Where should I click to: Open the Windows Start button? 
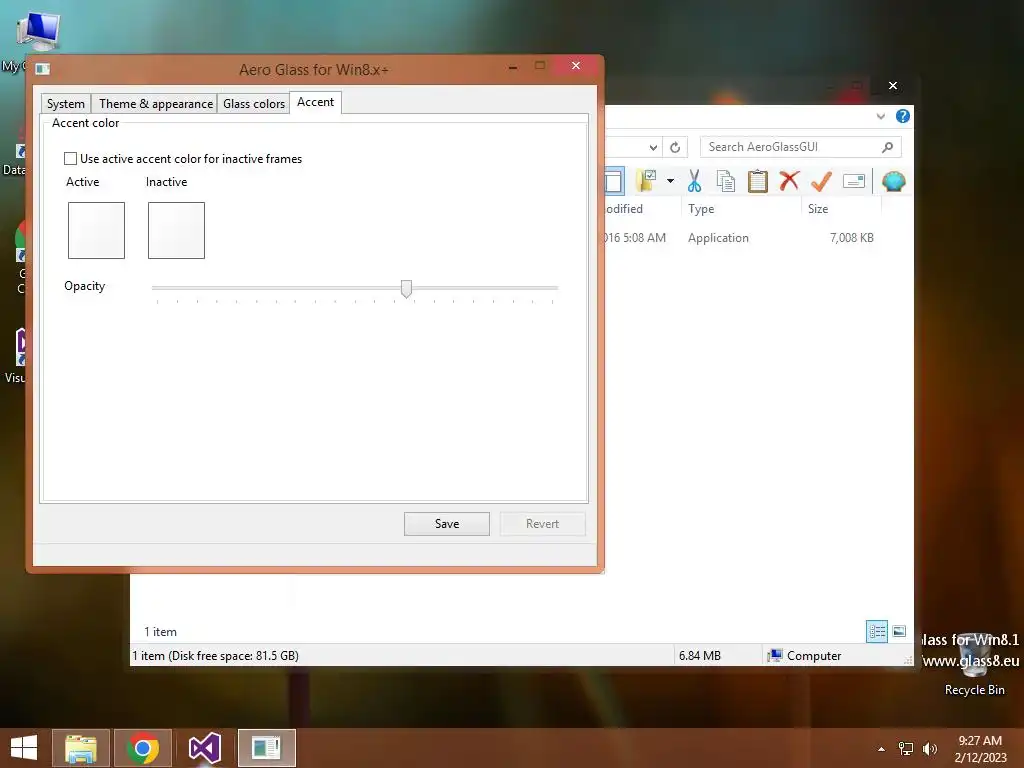tap(24, 748)
